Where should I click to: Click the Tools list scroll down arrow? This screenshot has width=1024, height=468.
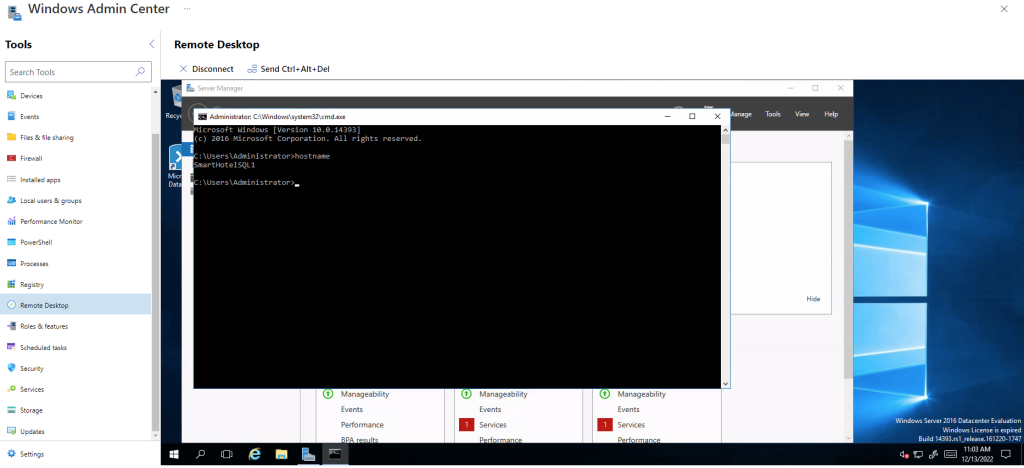pyautogui.click(x=155, y=437)
